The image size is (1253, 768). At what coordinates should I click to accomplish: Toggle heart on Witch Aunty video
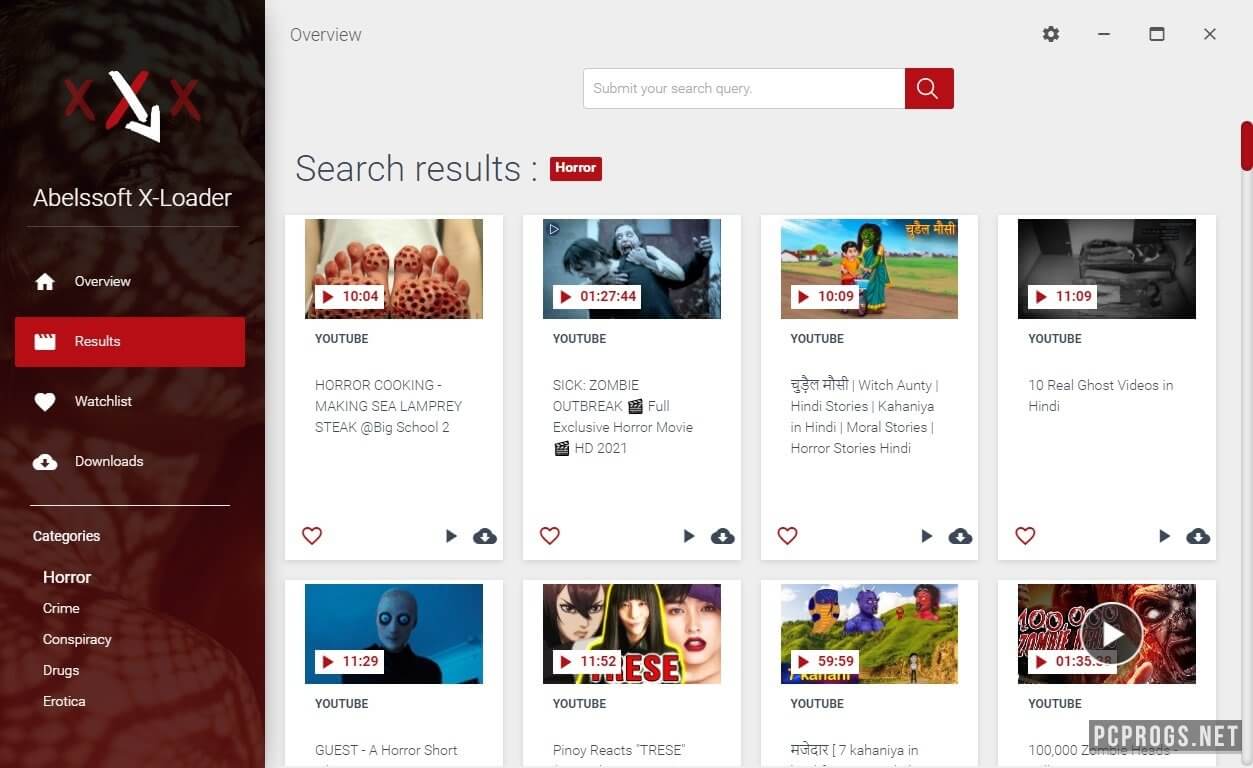[x=788, y=536]
